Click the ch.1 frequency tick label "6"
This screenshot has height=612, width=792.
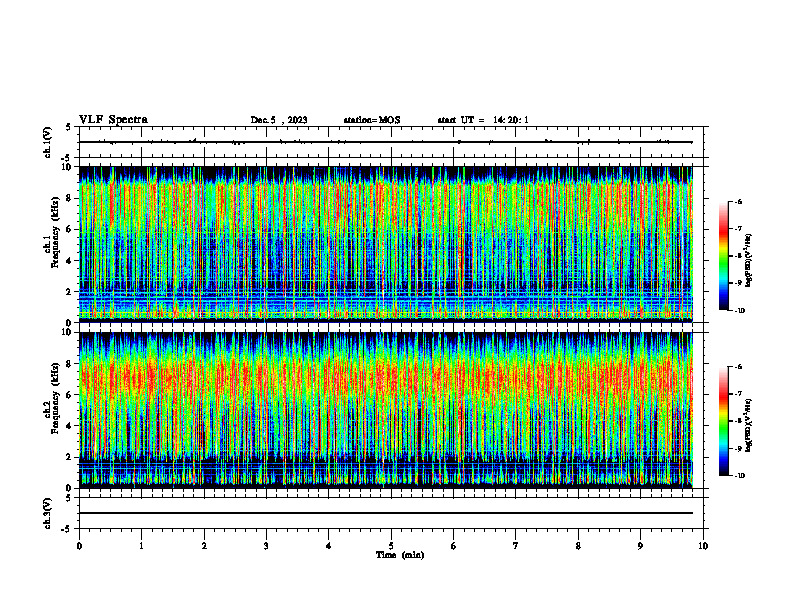click(x=70, y=229)
